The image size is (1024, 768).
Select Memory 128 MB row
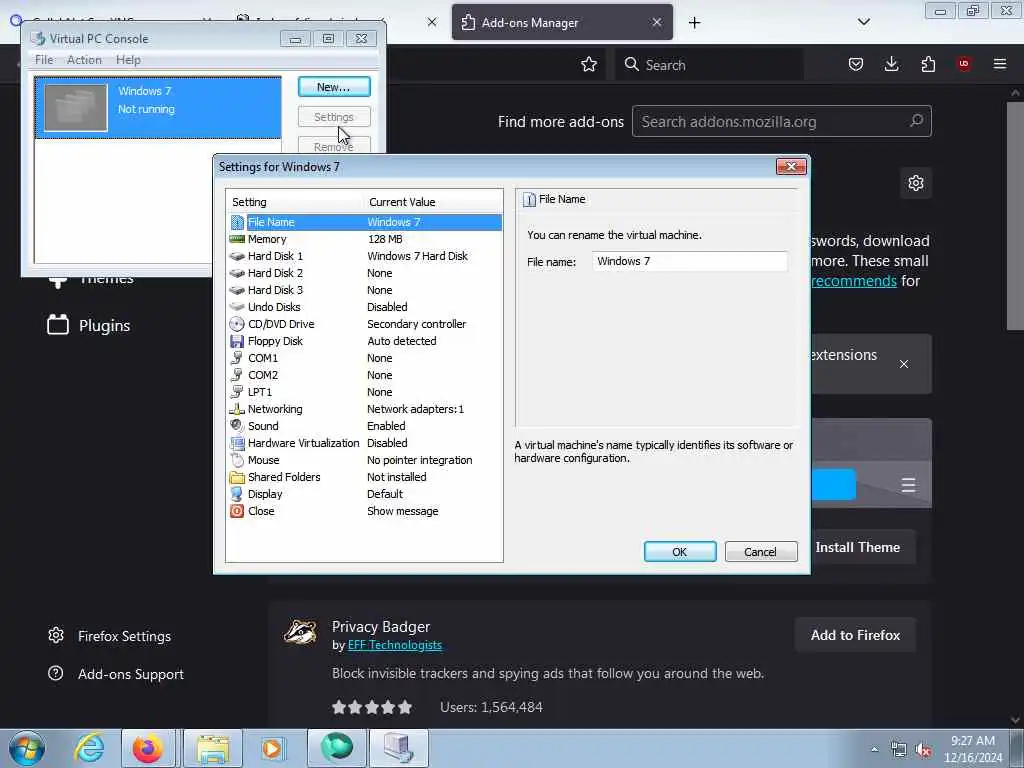pyautogui.click(x=365, y=239)
